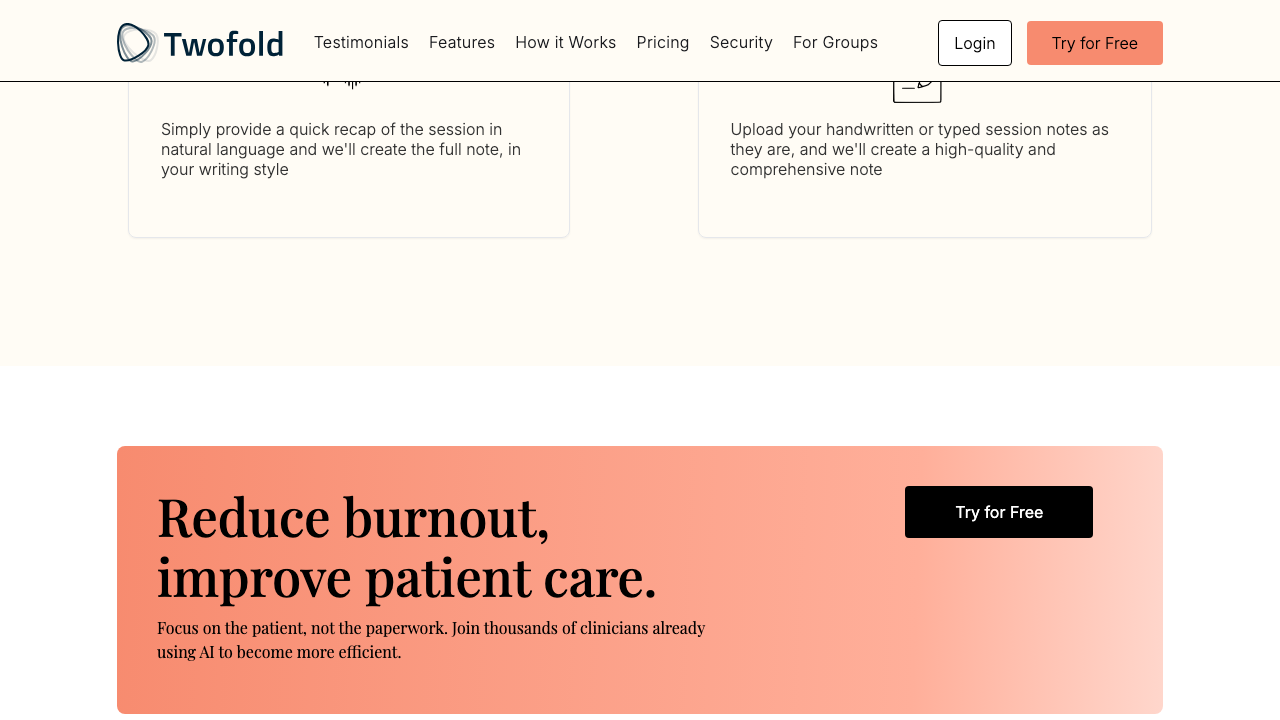
Task: Click the coral Try for Free header button
Action: pyautogui.click(x=1094, y=43)
